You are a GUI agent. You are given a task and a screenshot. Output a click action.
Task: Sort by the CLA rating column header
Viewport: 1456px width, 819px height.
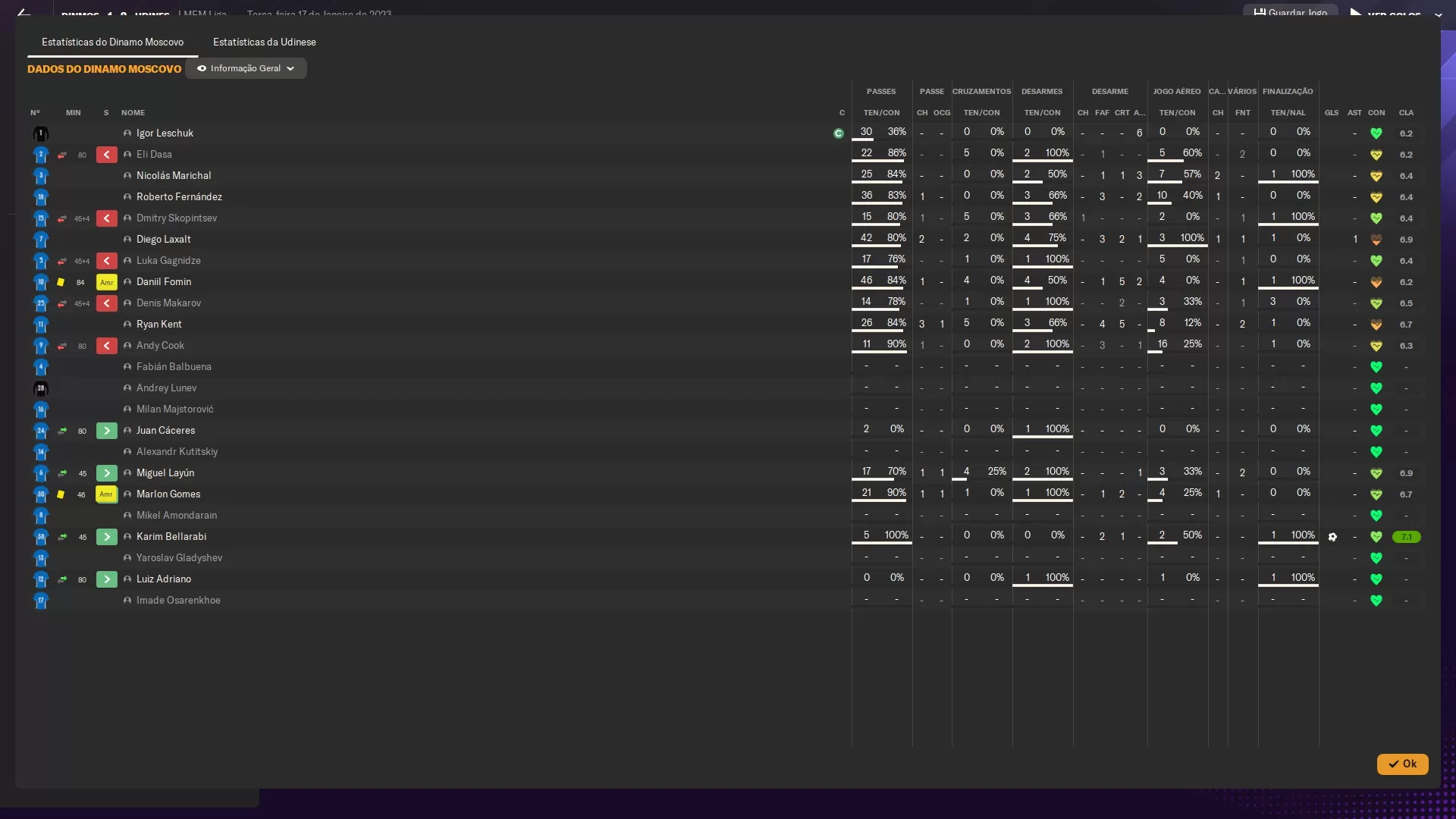click(1406, 113)
